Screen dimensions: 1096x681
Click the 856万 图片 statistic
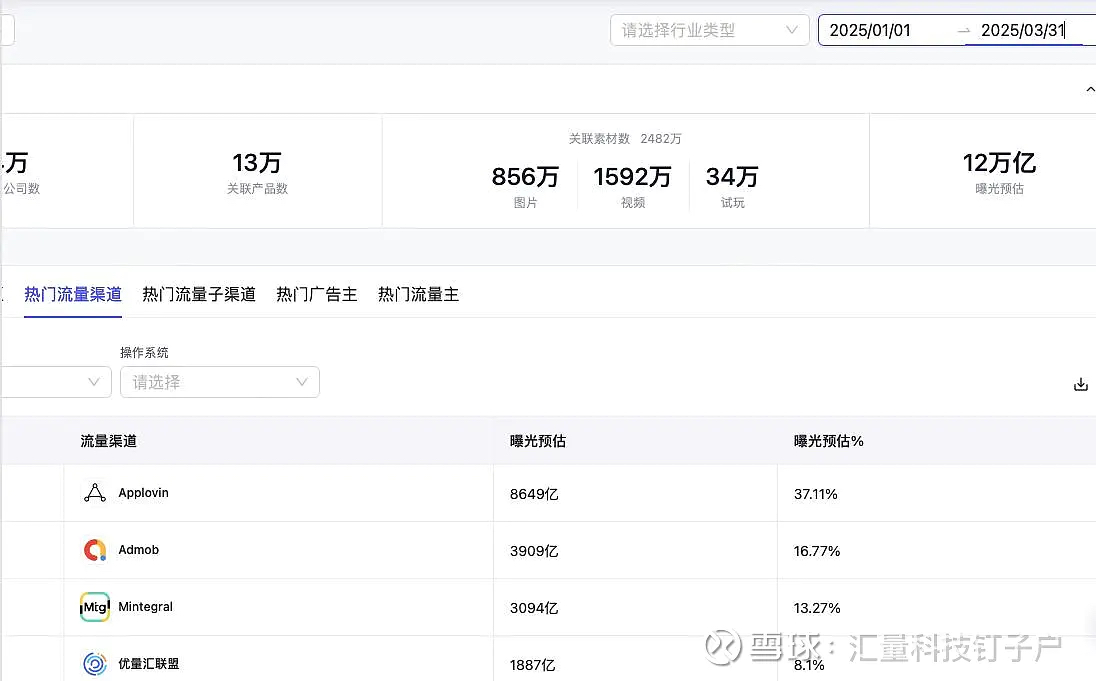[x=525, y=186]
